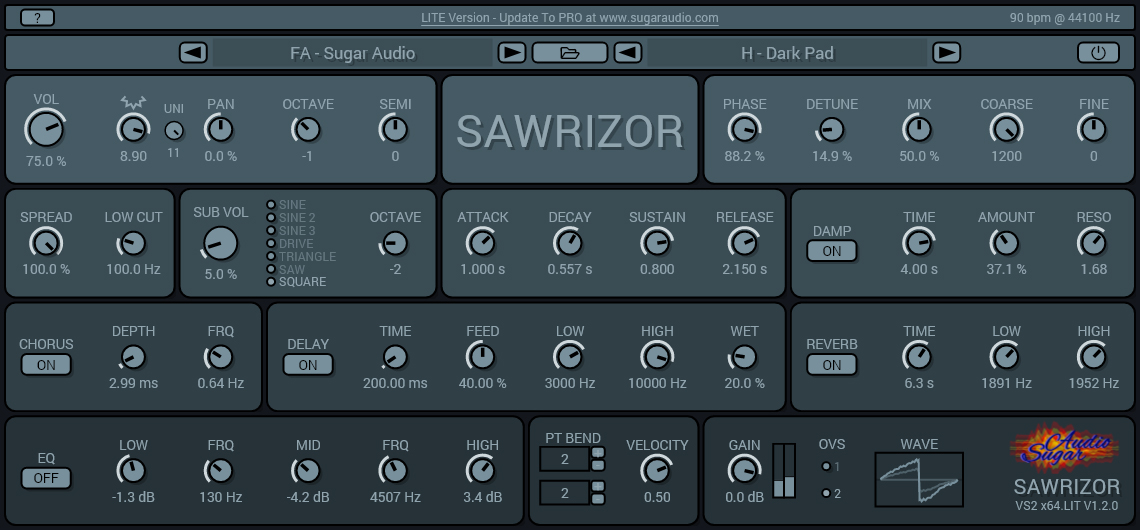Image resolution: width=1140 pixels, height=530 pixels.
Task: Click the GAIN knob
Action: pos(744,470)
